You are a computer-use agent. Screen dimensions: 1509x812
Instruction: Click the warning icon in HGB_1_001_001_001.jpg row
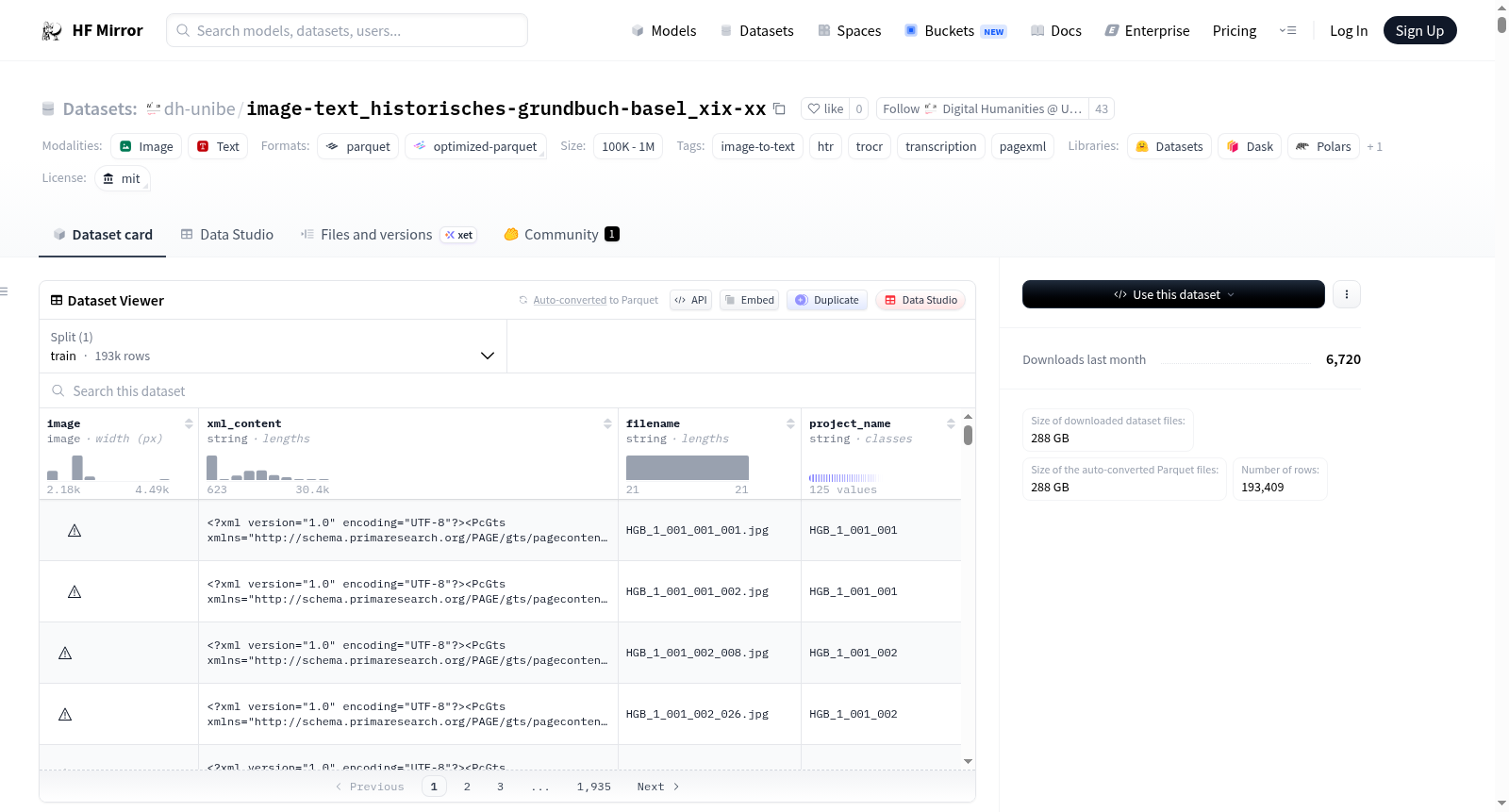[x=75, y=530]
